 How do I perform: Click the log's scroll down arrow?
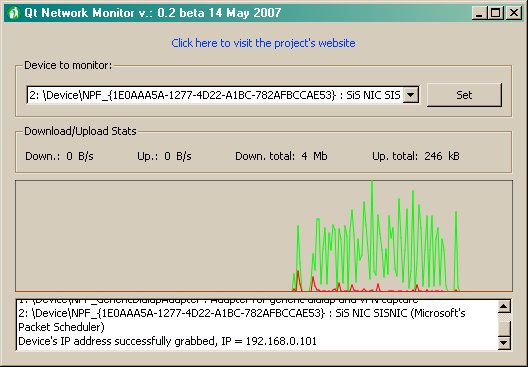pyautogui.click(x=504, y=343)
